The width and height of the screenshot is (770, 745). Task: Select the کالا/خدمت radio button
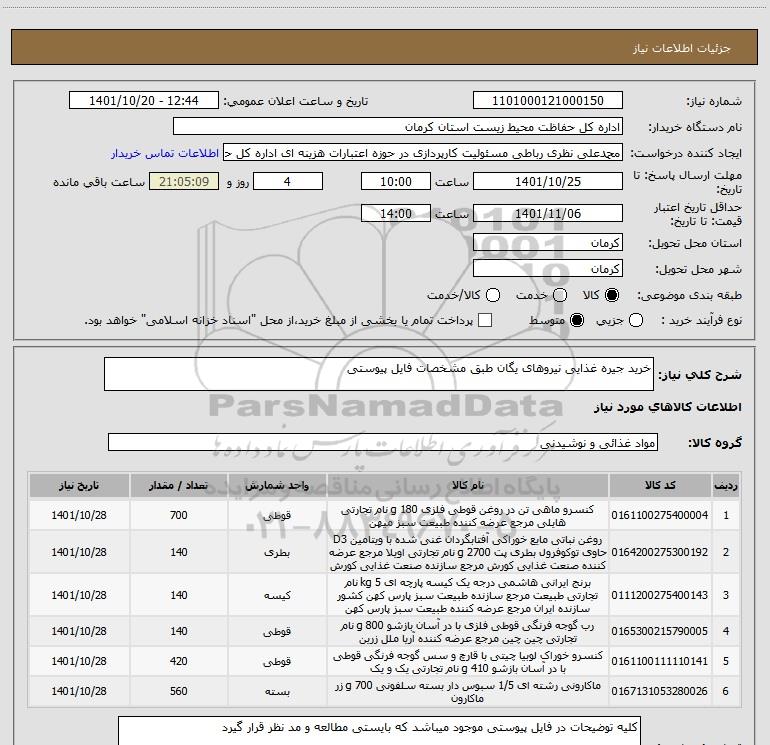[x=493, y=295]
